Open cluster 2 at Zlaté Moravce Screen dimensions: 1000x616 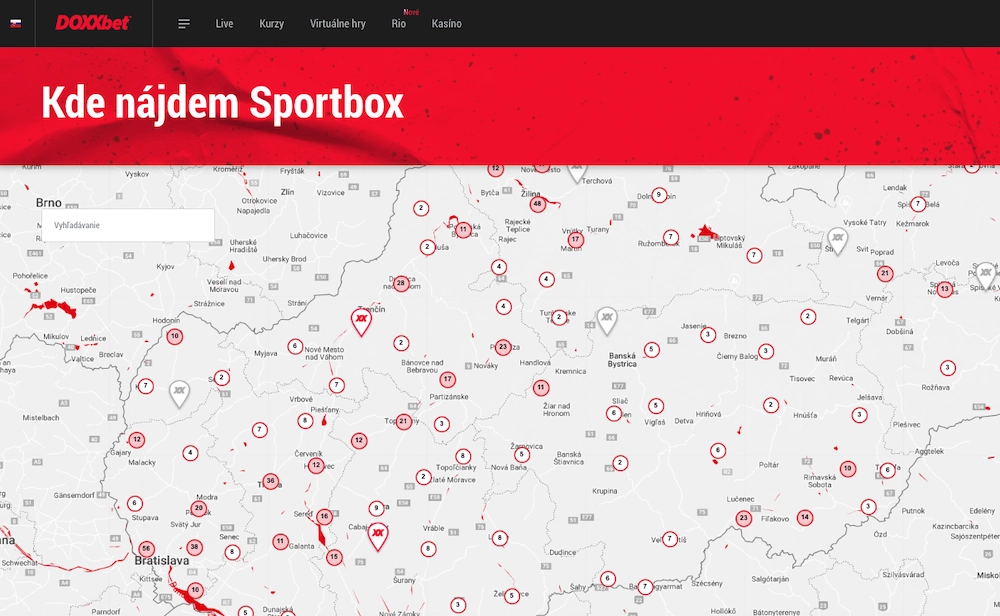423,477
